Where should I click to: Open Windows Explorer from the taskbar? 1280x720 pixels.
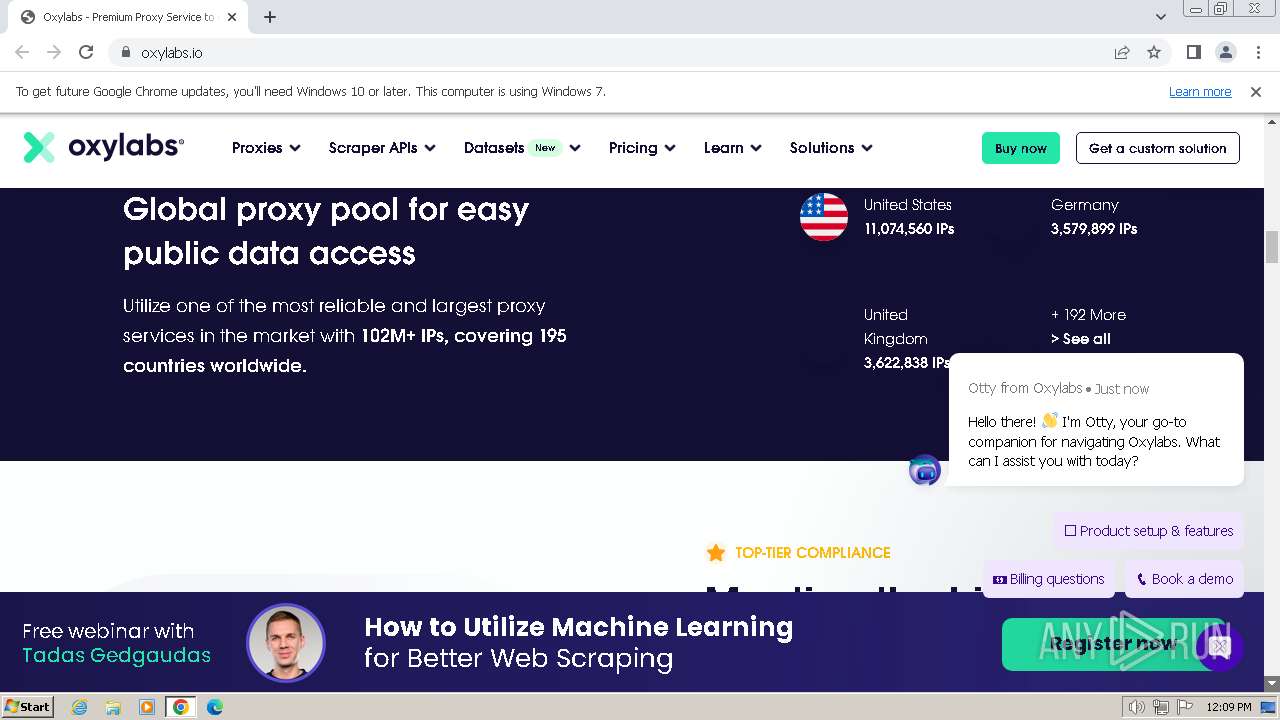[x=113, y=707]
